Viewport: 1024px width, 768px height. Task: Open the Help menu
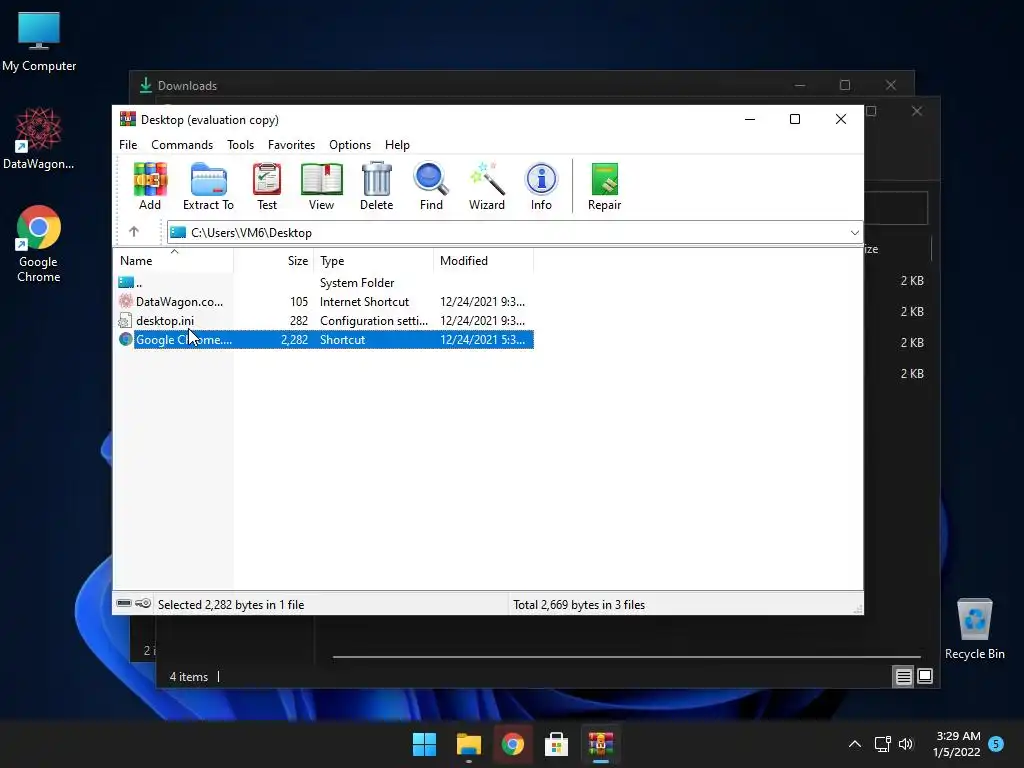[x=397, y=145]
